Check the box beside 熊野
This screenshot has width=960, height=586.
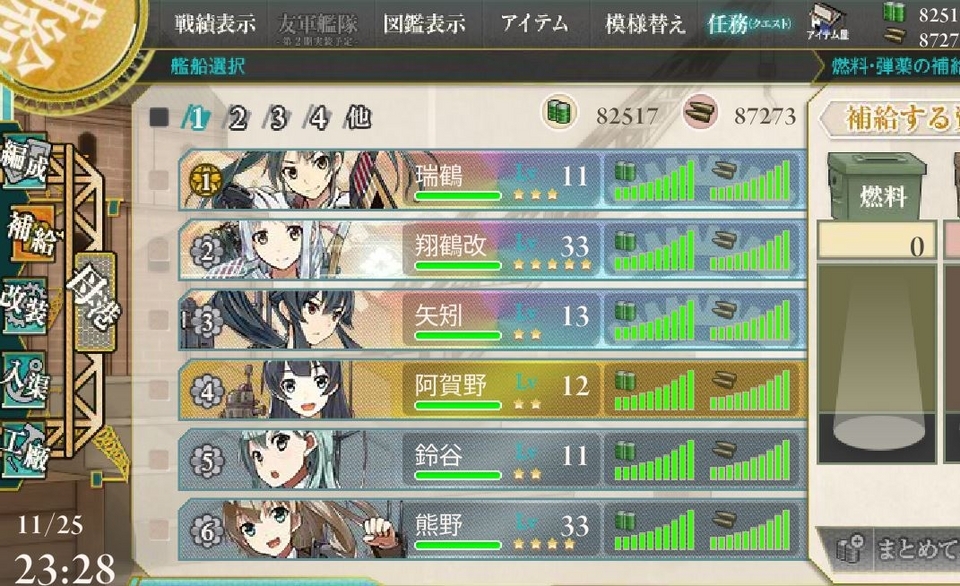pos(159,529)
